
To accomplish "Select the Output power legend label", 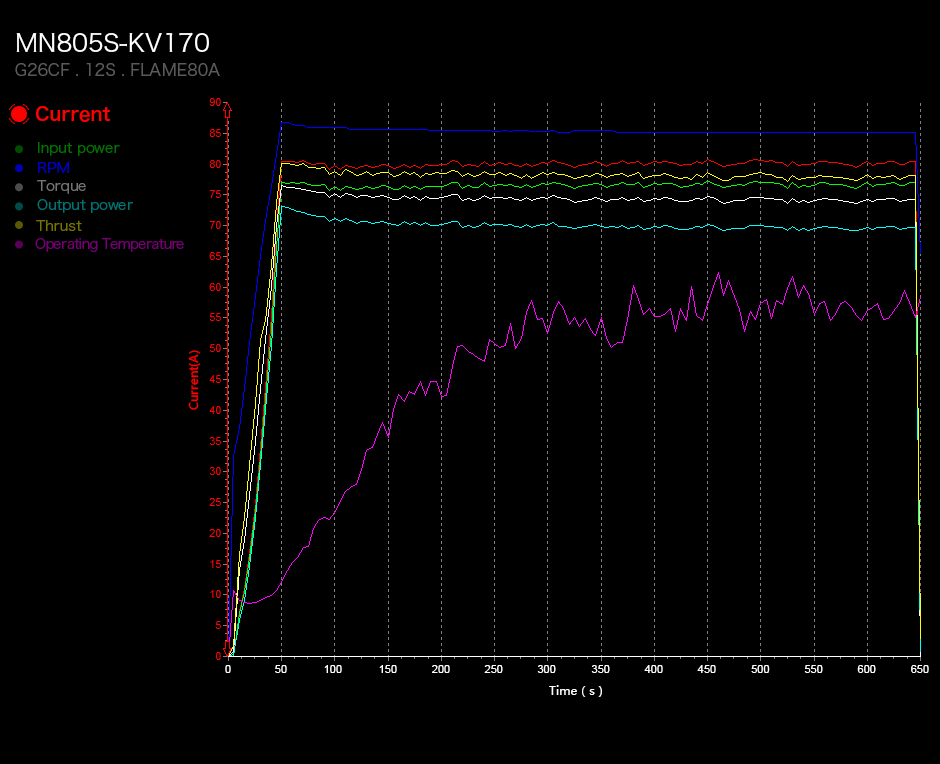I will click(85, 205).
